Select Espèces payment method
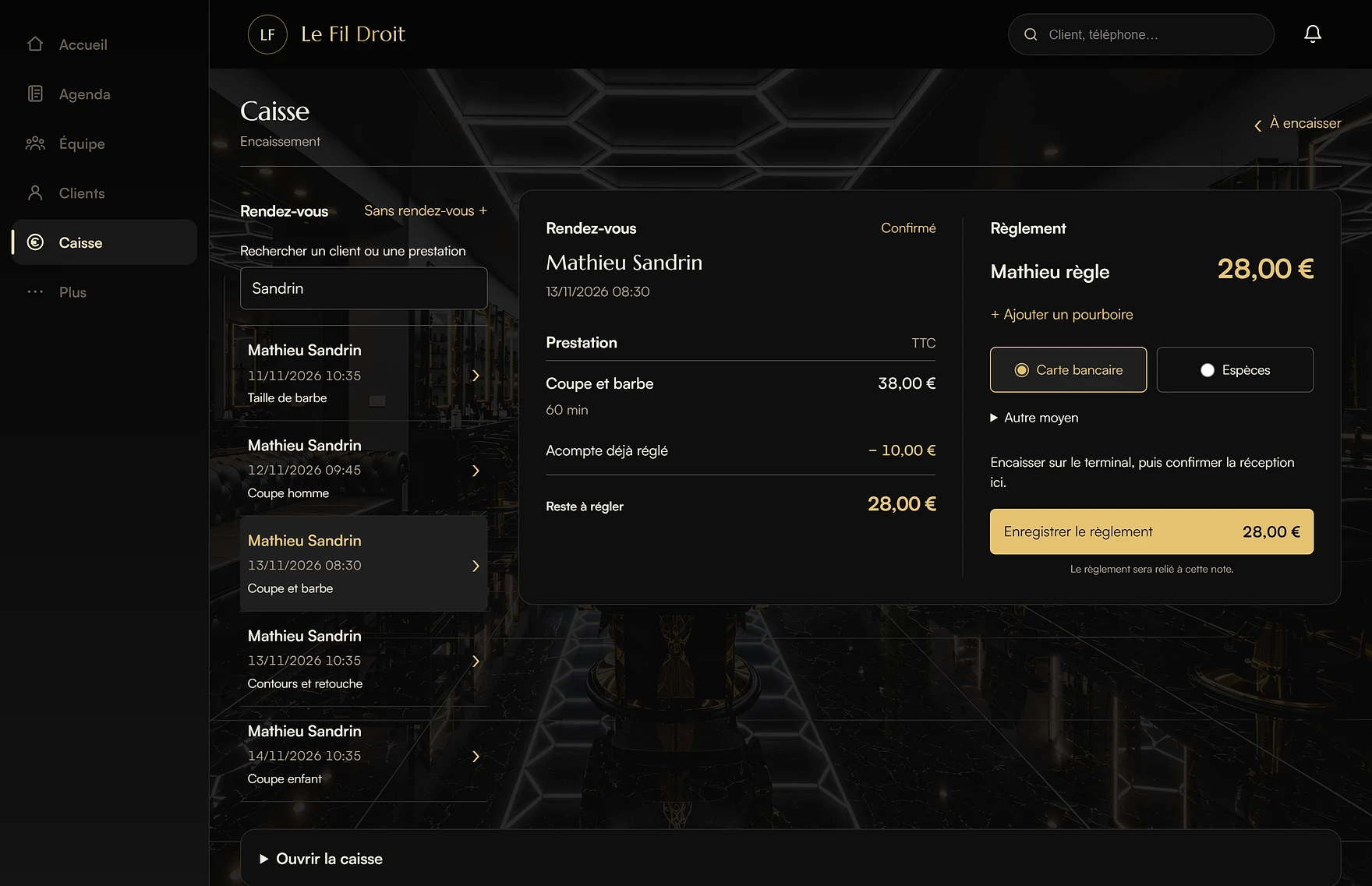This screenshot has height=886, width=1372. point(1235,369)
